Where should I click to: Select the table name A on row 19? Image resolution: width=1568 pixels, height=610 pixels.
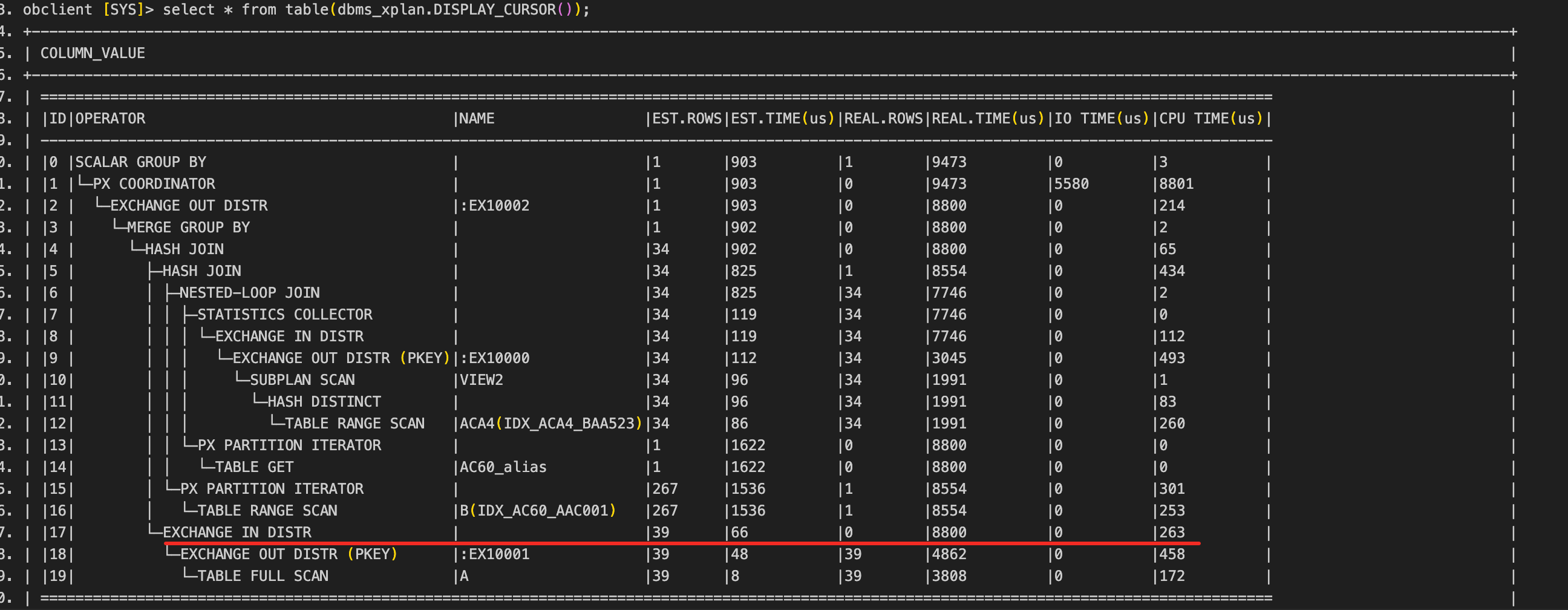[465, 576]
